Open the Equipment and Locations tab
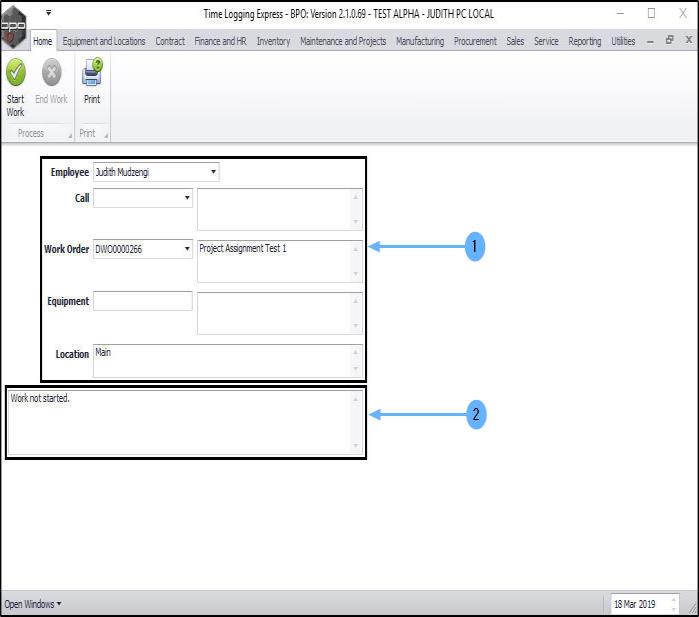Screen dimensions: 699x617 tap(104, 41)
